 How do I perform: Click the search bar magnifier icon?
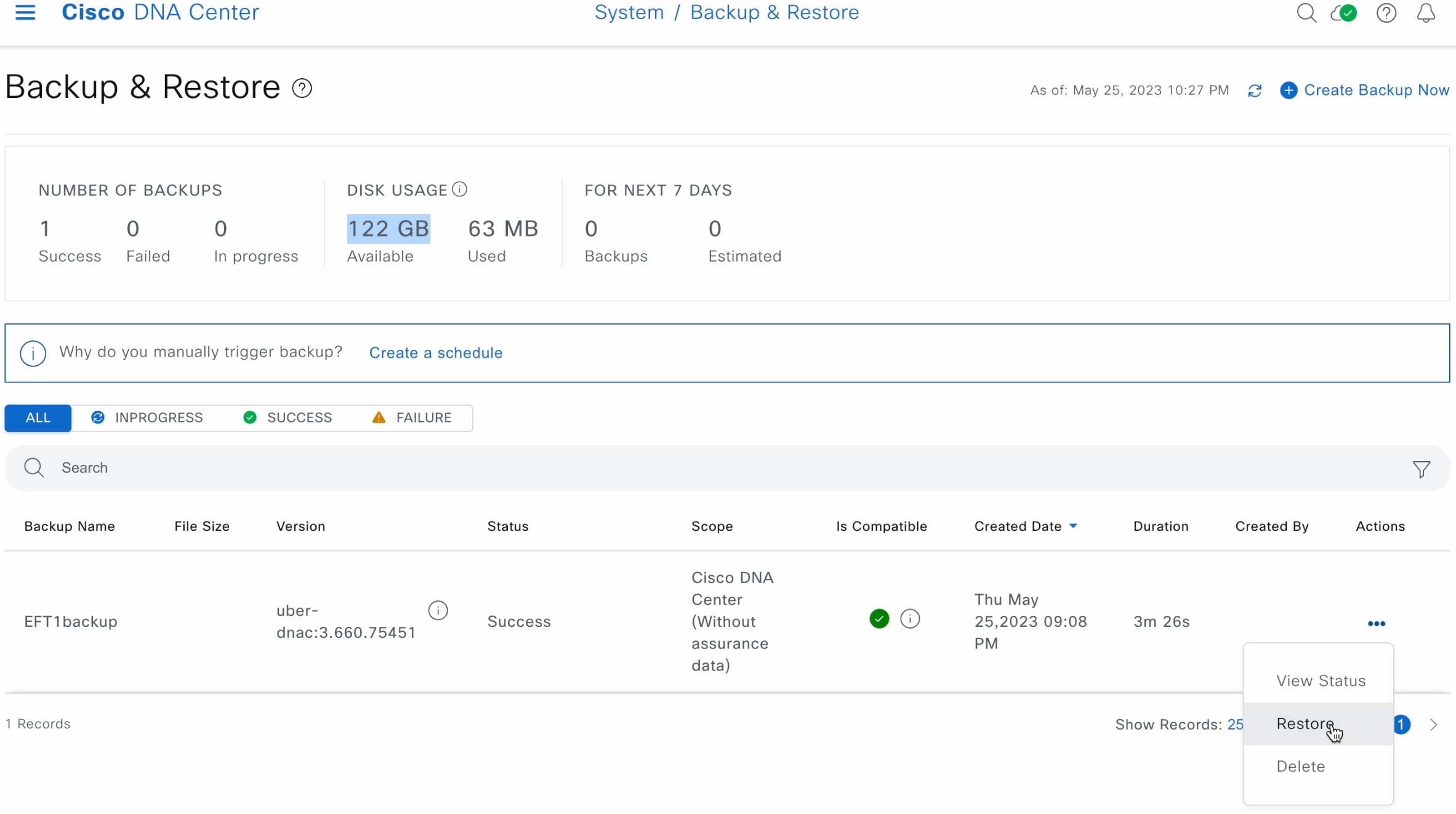(34, 468)
